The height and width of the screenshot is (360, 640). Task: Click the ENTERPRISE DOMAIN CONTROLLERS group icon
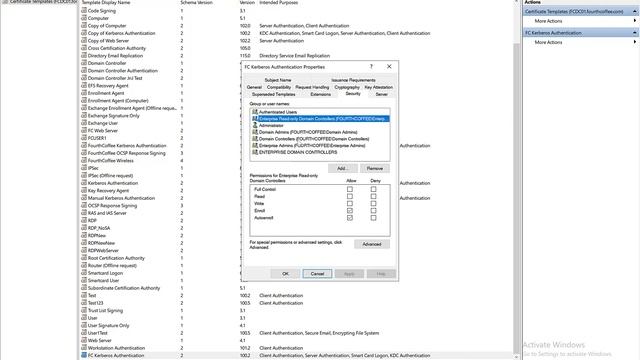255,152
